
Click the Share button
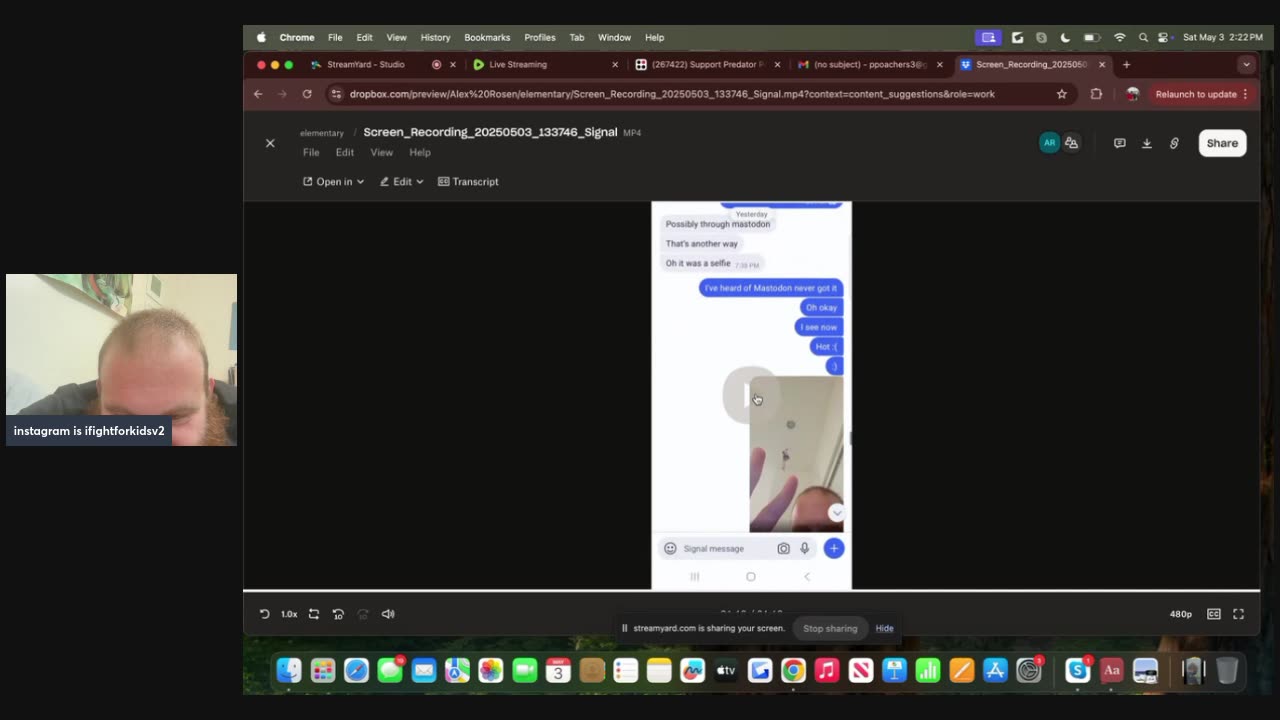coord(1222,143)
